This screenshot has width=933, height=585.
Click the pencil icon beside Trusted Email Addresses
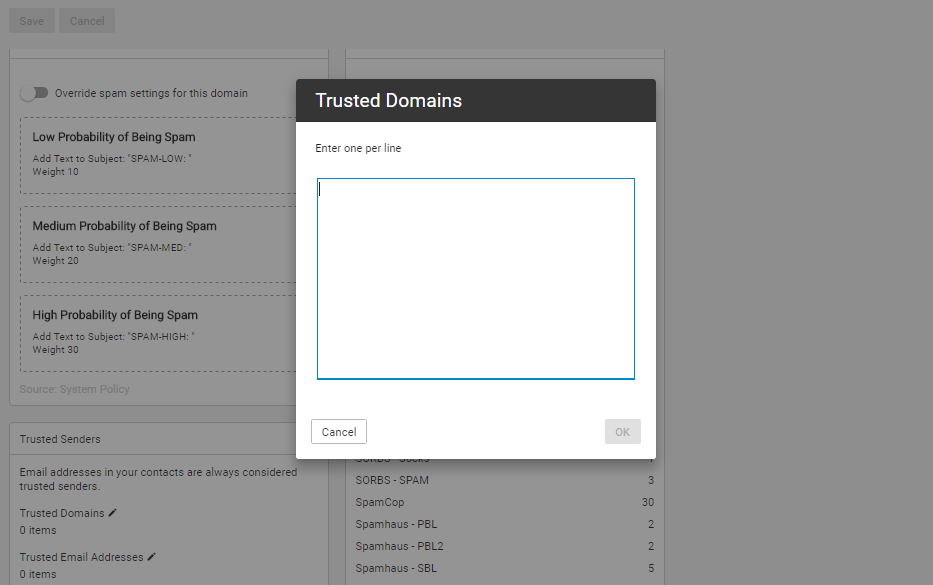click(x=152, y=557)
